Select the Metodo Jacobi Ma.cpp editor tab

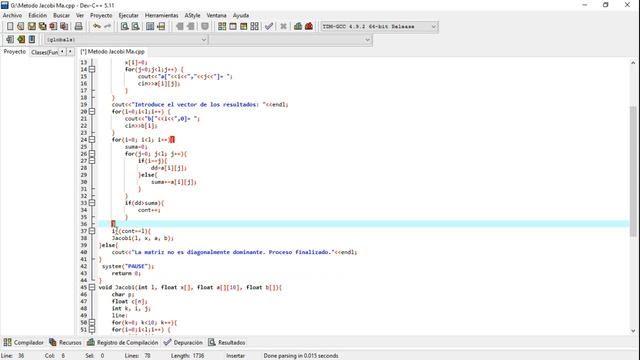113,52
